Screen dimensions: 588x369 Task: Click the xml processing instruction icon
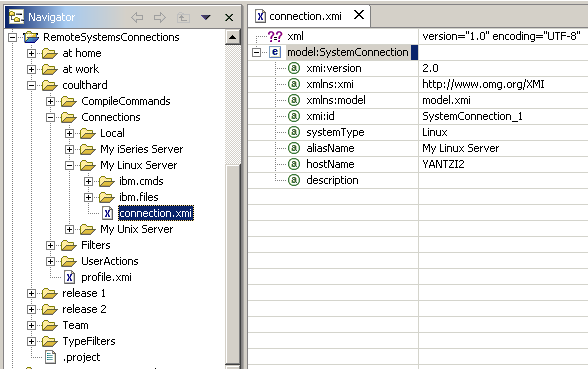275,36
